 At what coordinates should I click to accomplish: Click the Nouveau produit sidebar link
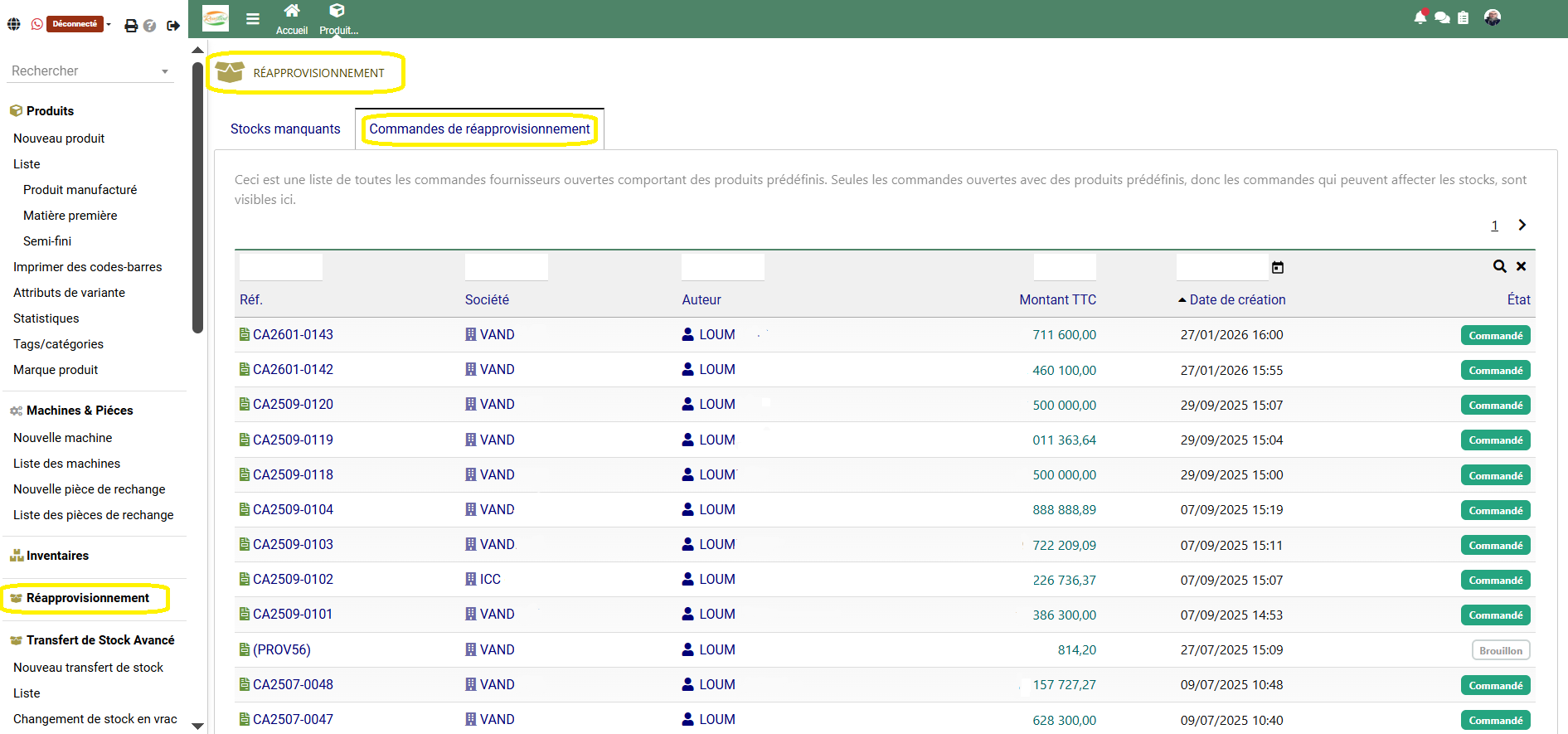pyautogui.click(x=59, y=139)
